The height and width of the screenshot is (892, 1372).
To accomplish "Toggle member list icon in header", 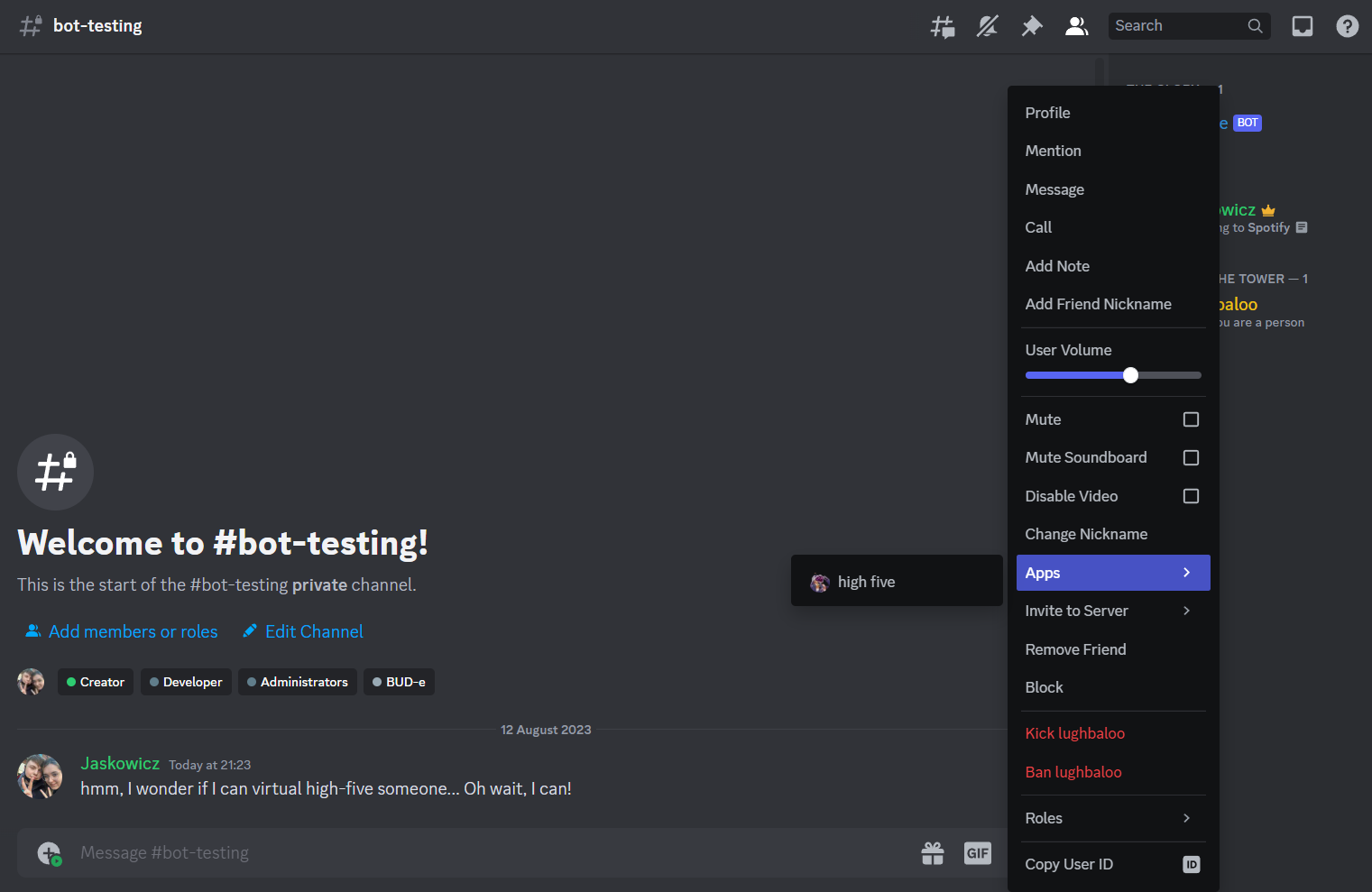I will pos(1076,26).
